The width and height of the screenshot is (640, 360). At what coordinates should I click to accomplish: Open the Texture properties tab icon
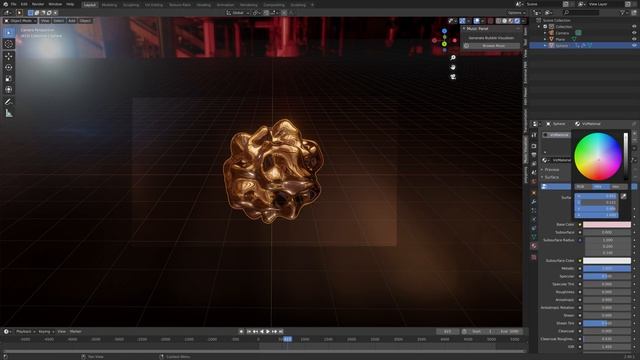[534, 258]
